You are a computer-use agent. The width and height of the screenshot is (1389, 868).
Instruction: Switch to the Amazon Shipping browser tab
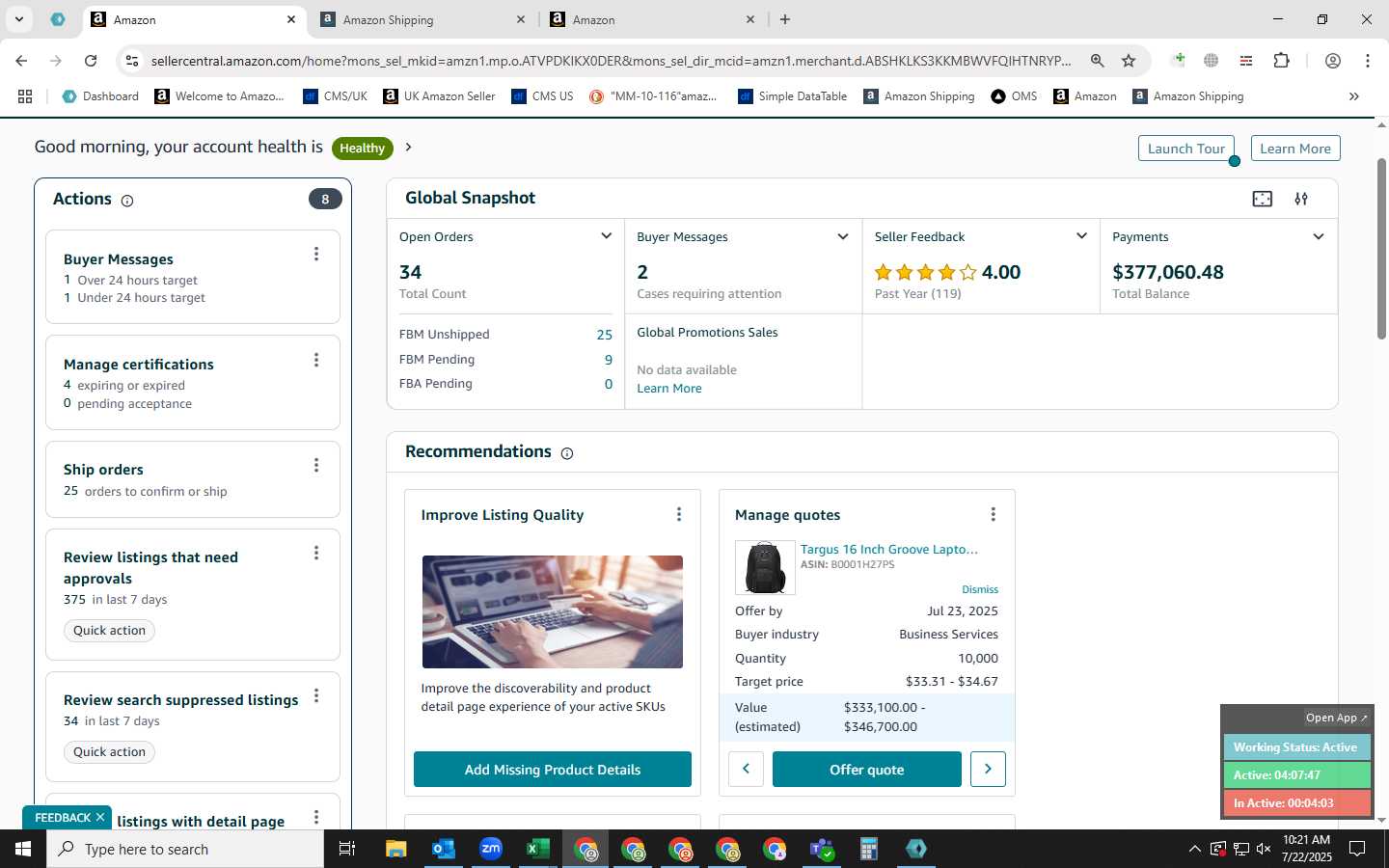click(x=424, y=19)
